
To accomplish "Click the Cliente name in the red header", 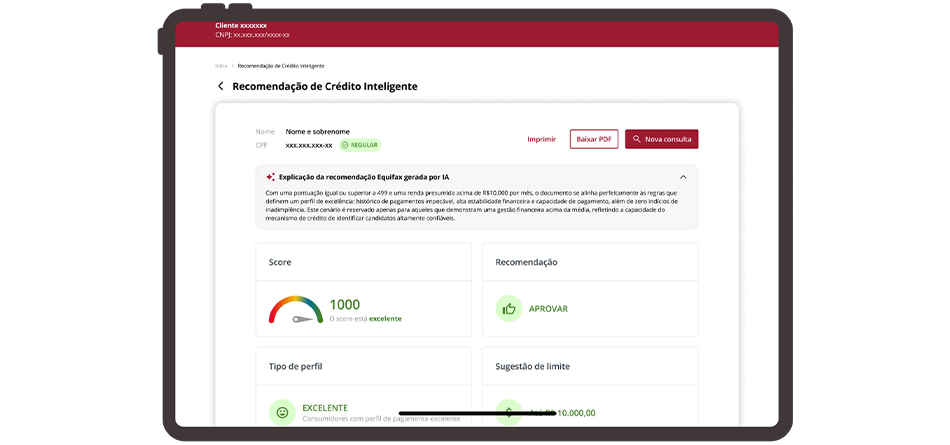I will point(241,25).
